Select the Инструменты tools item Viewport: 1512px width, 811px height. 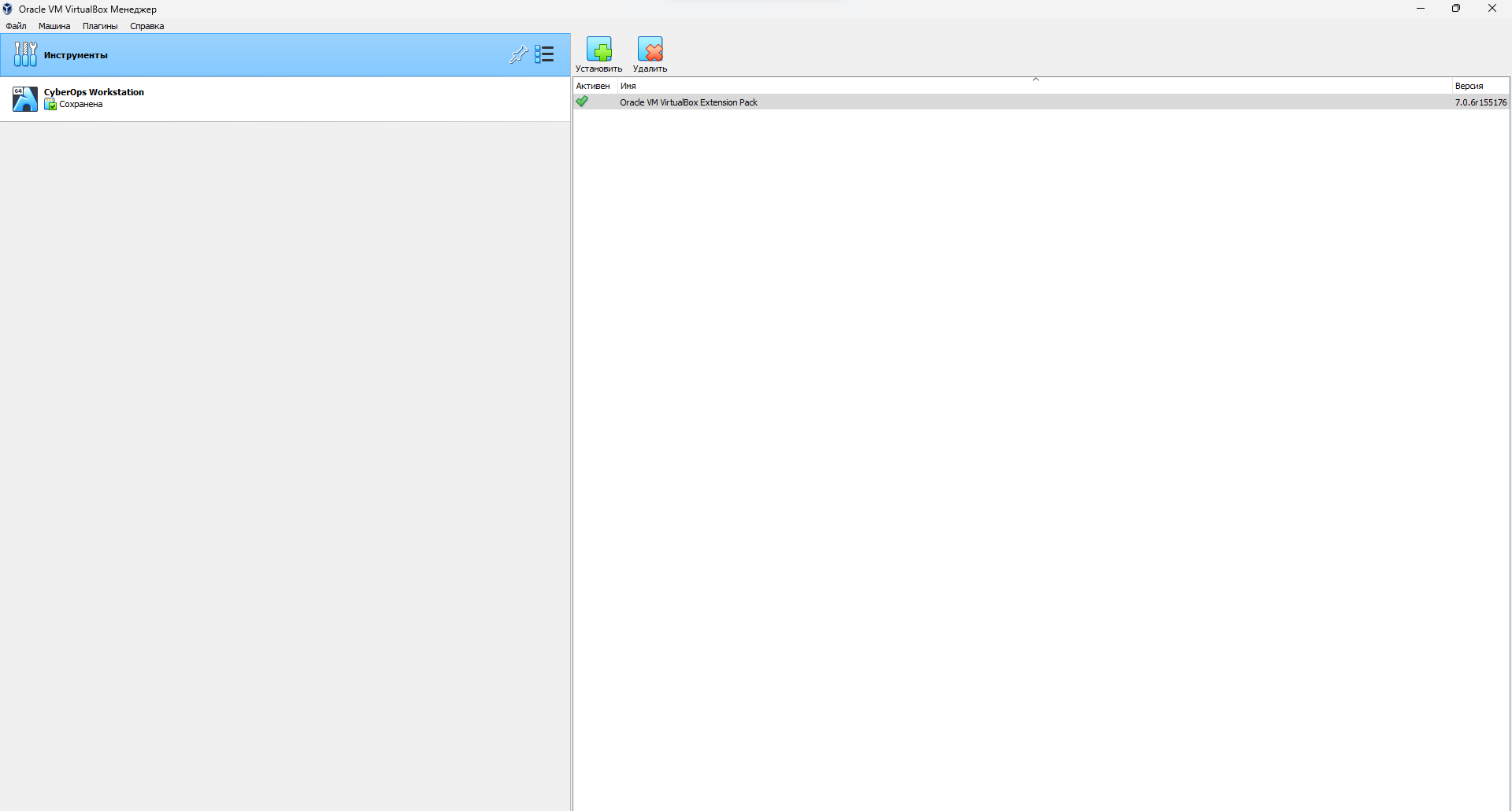pos(285,55)
